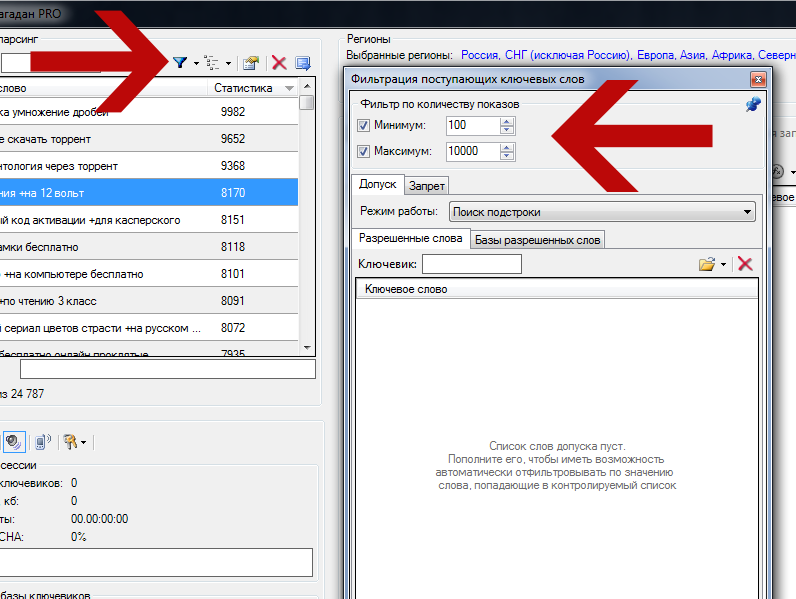
Task: Close the keyword filtering dialog
Action: 758,79
